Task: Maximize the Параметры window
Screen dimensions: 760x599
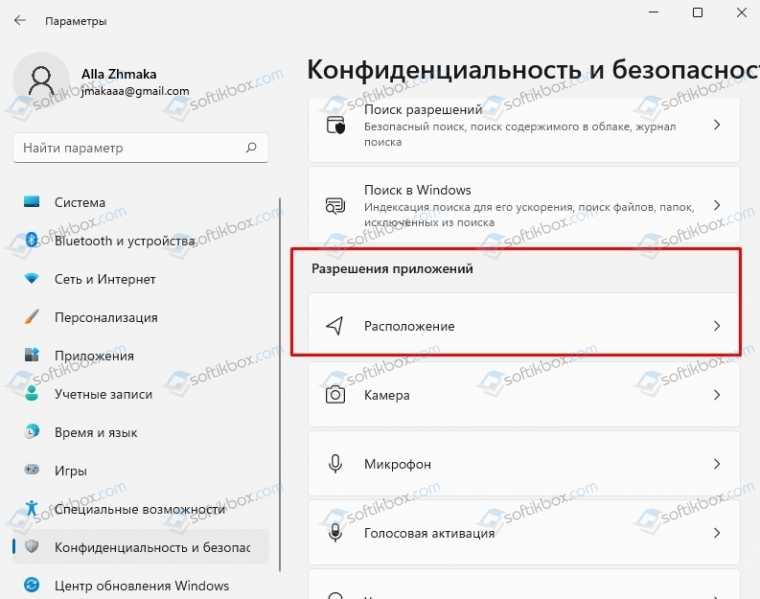Action: [x=697, y=13]
